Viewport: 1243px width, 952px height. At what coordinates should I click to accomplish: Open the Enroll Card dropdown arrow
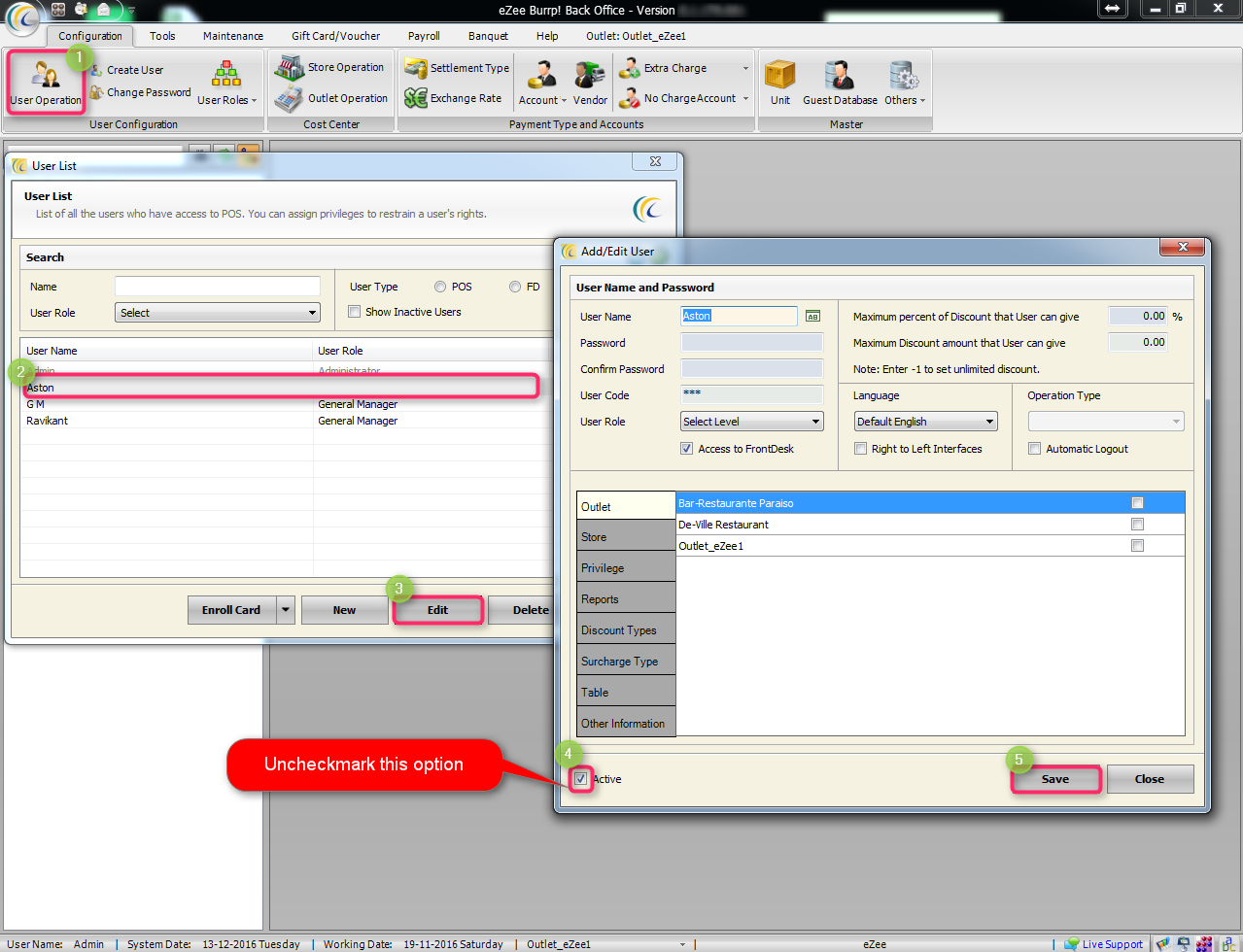point(286,610)
